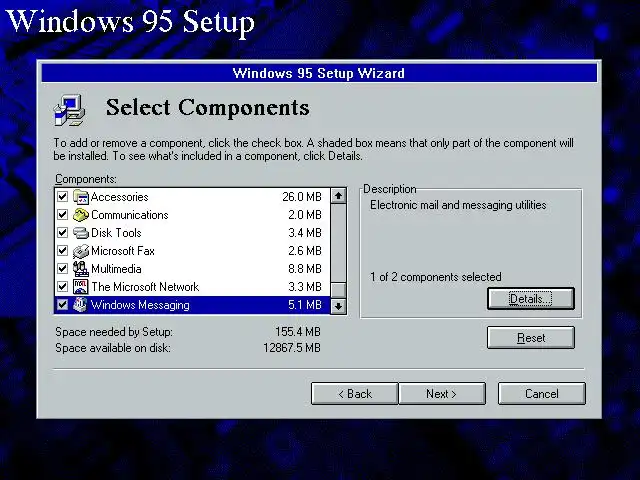Click the Multimedia component icon
The width and height of the screenshot is (640, 480).
click(x=81, y=269)
